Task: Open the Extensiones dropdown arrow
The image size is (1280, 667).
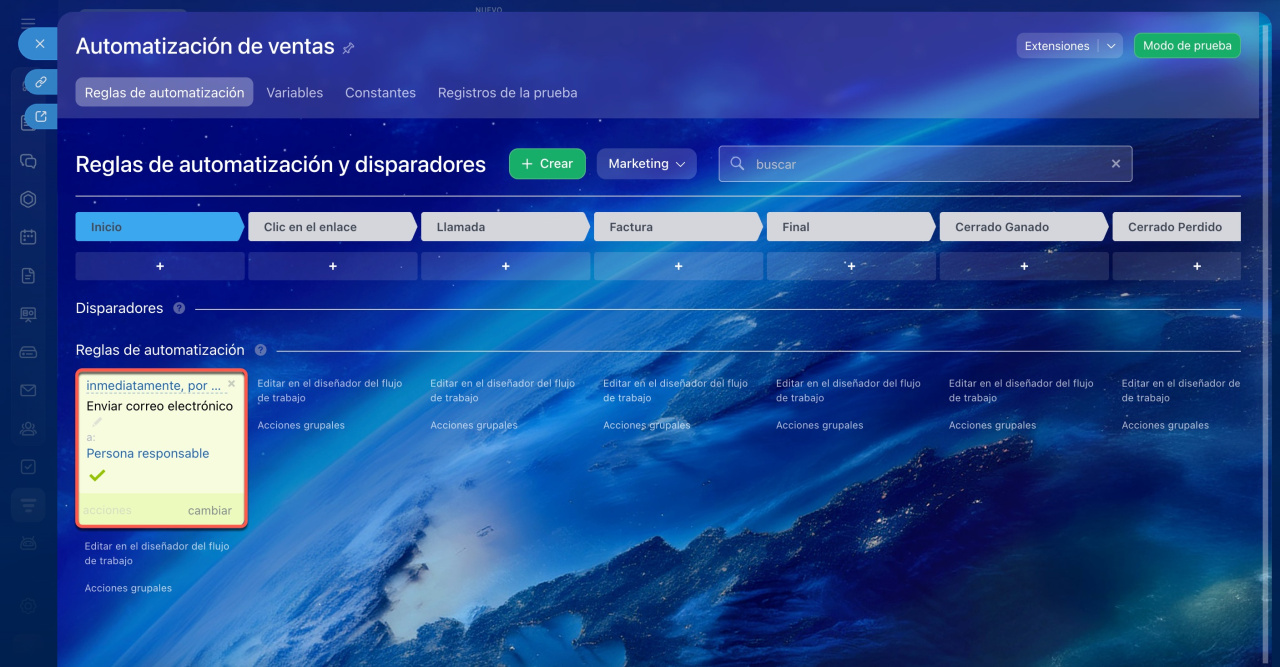Action: click(1111, 46)
